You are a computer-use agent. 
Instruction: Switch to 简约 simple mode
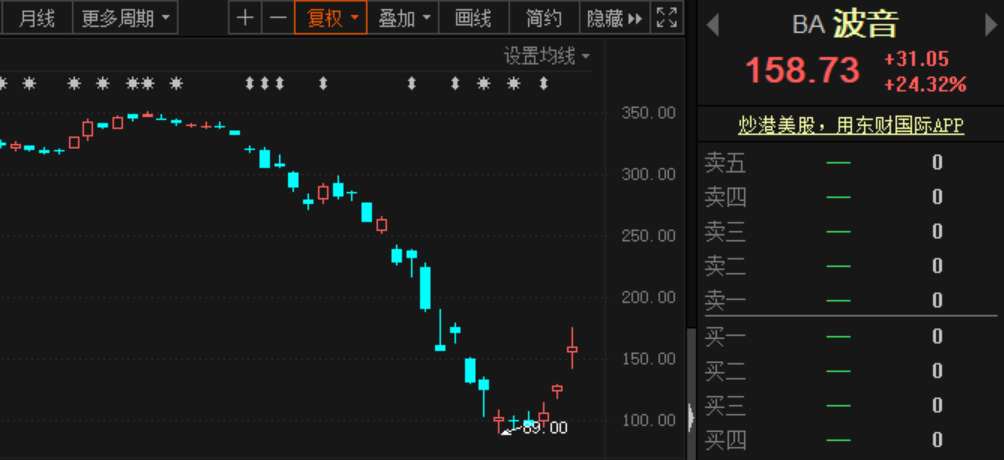point(544,18)
